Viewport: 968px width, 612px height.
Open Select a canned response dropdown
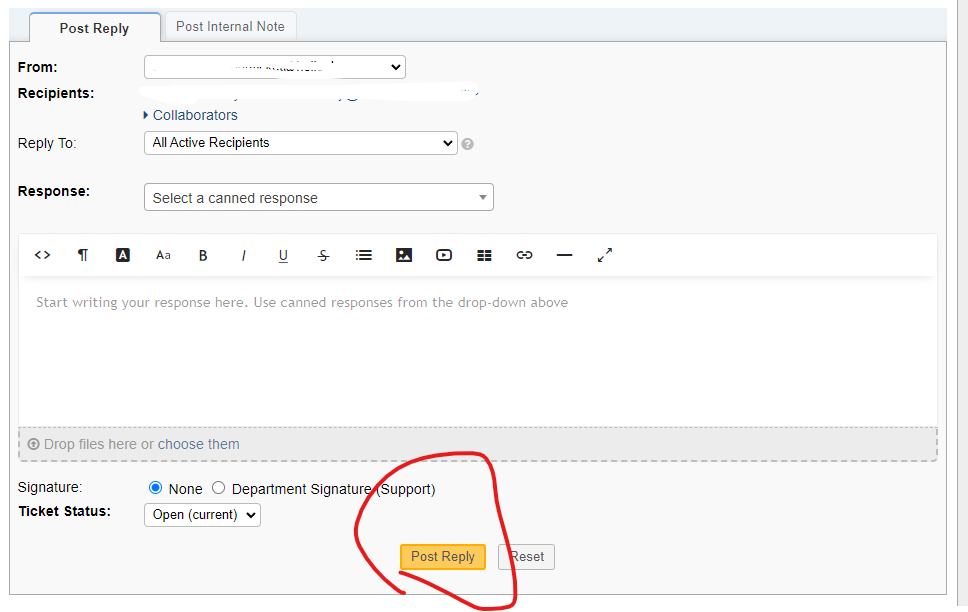pyautogui.click(x=318, y=198)
